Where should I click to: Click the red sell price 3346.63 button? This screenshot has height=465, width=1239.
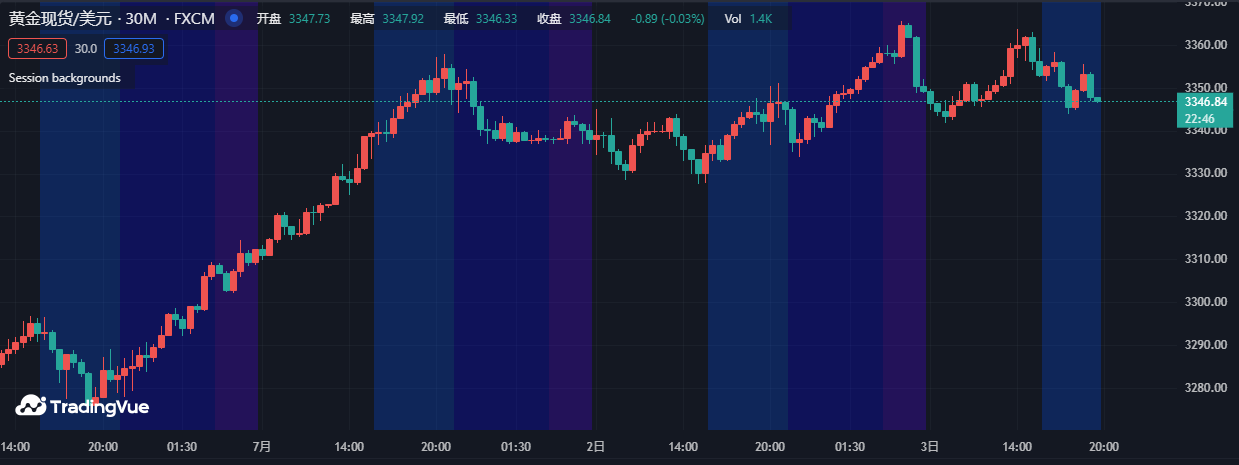click(37, 48)
